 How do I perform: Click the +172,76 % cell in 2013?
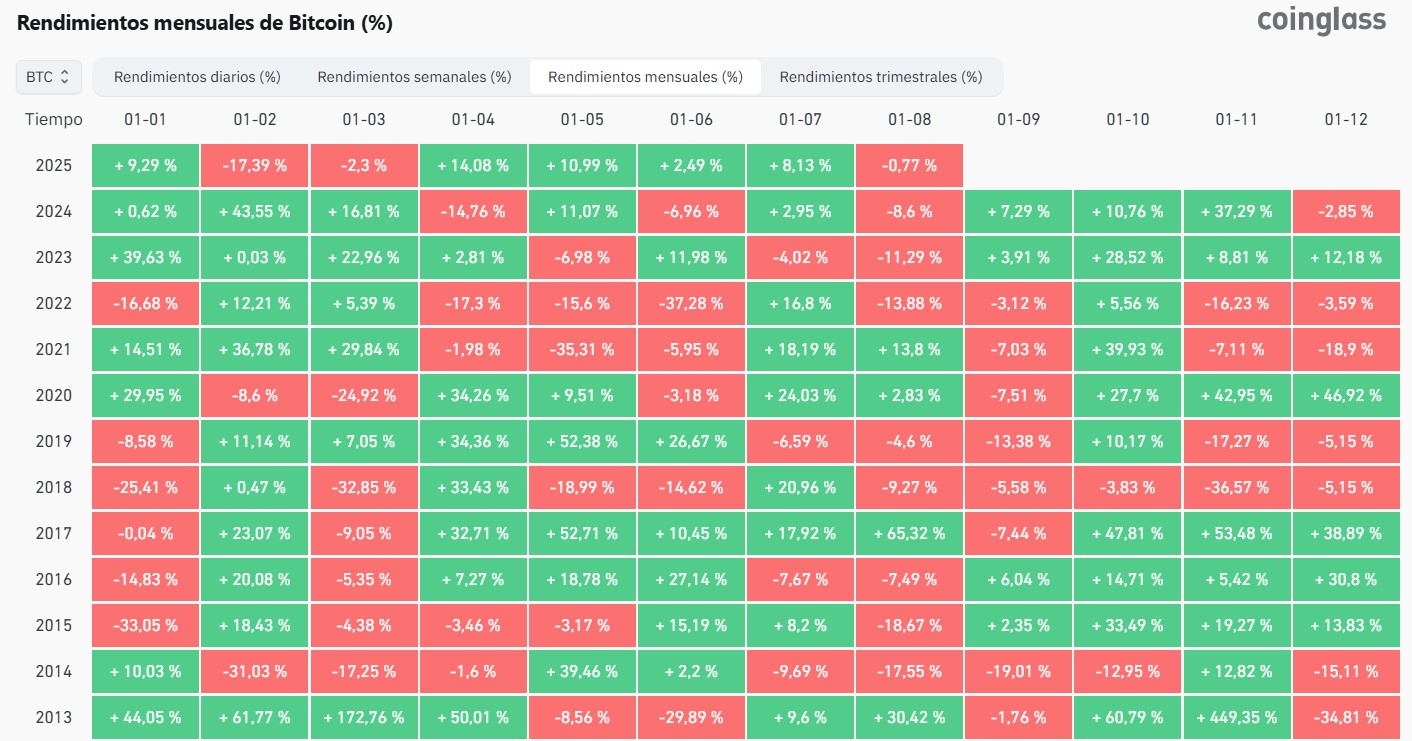(x=363, y=717)
